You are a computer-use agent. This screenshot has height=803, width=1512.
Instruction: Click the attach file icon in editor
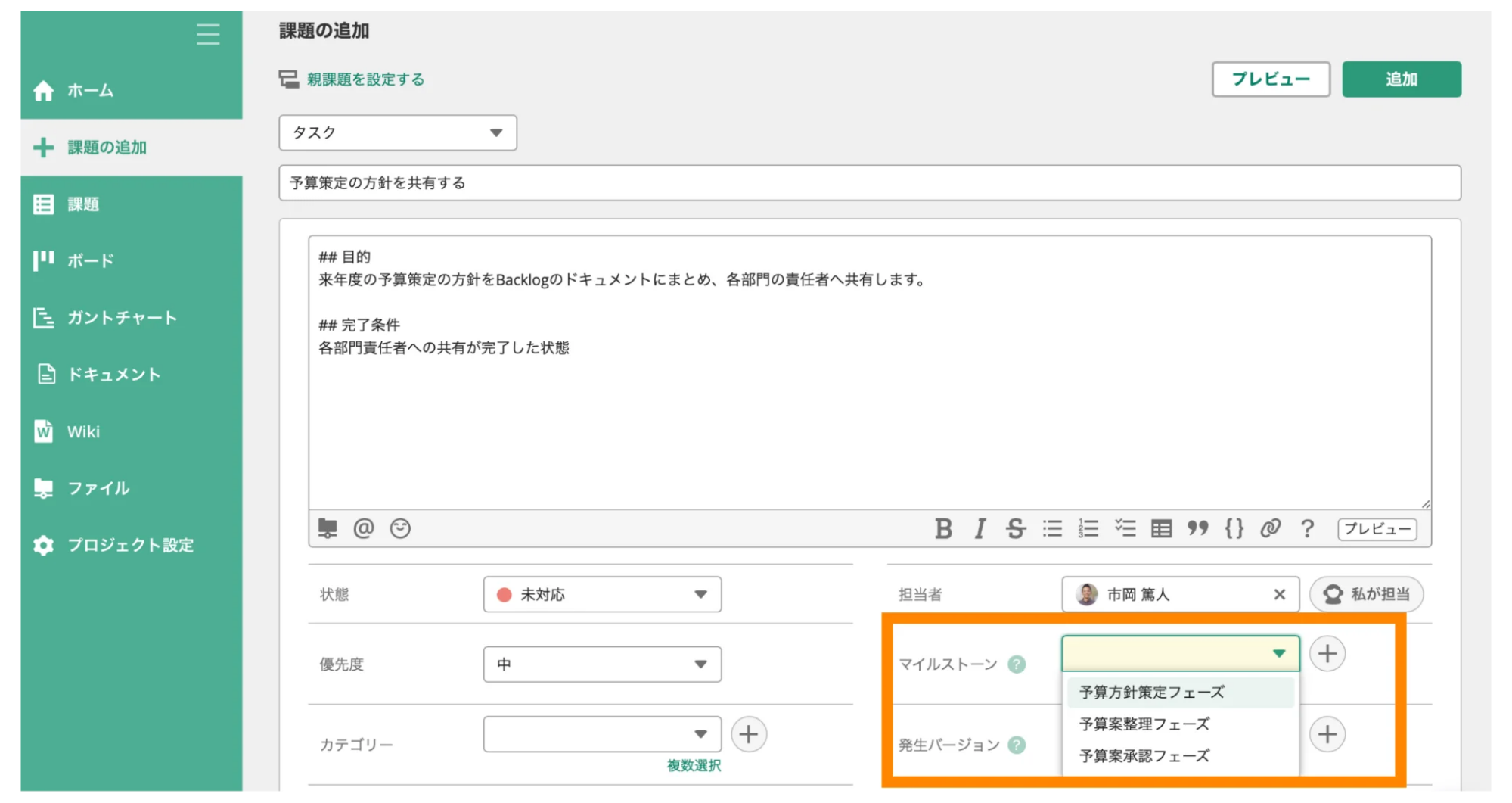pos(328,528)
